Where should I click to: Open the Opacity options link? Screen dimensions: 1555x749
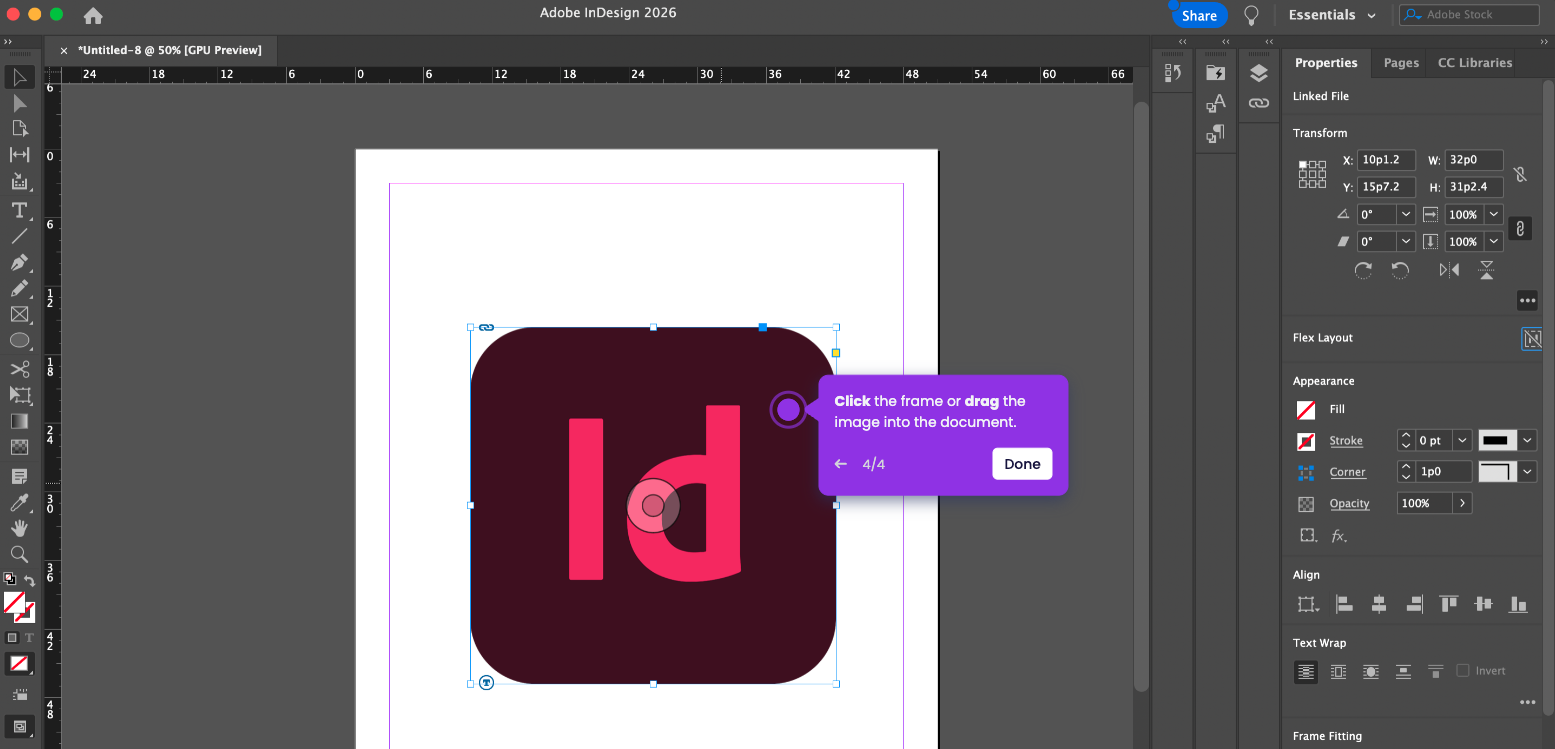click(x=1349, y=504)
